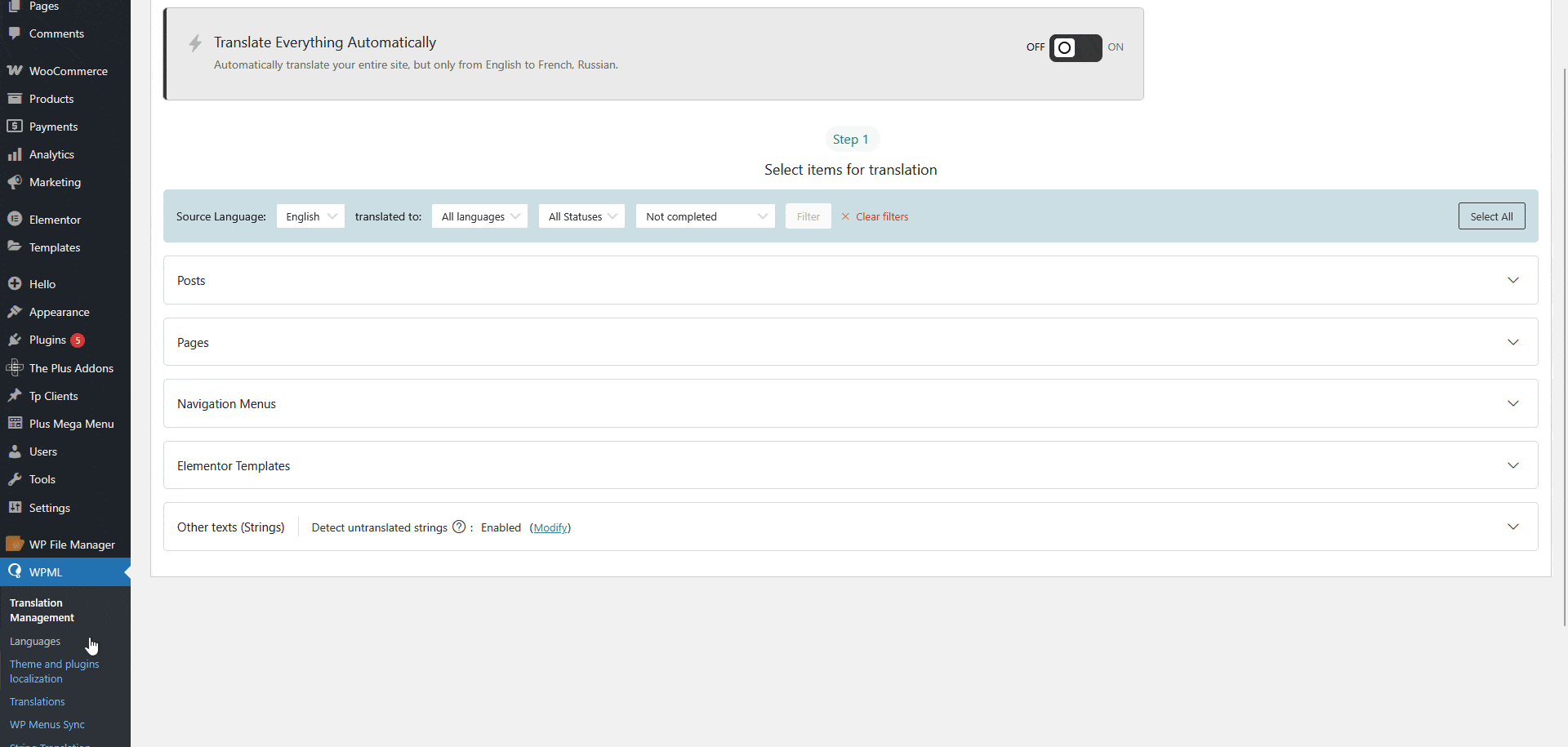The height and width of the screenshot is (747, 1568).
Task: Expand the Navigation Menus section
Action: coord(1512,403)
